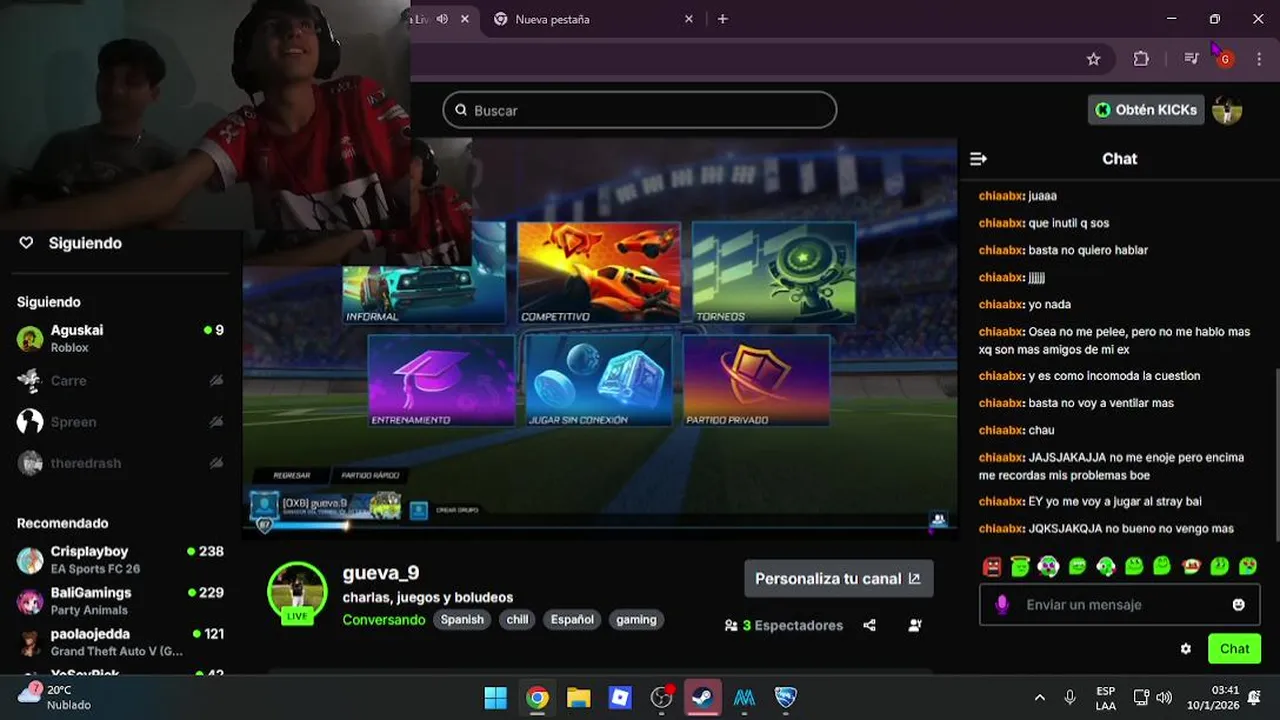The width and height of the screenshot is (1280, 720).
Task: Select the green halo emote
Action: click(x=1020, y=567)
